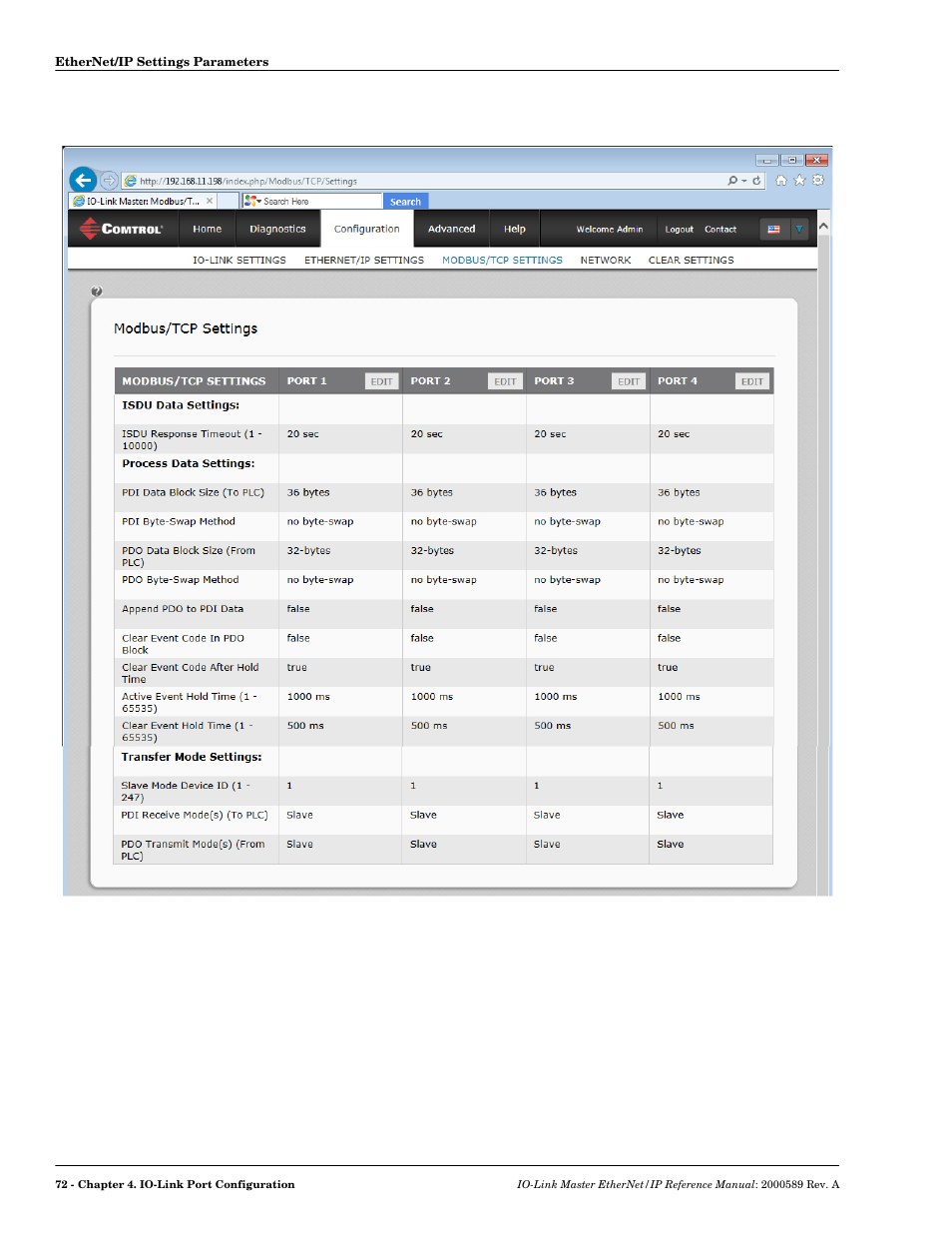Click the help question mark icon

pos(97,292)
